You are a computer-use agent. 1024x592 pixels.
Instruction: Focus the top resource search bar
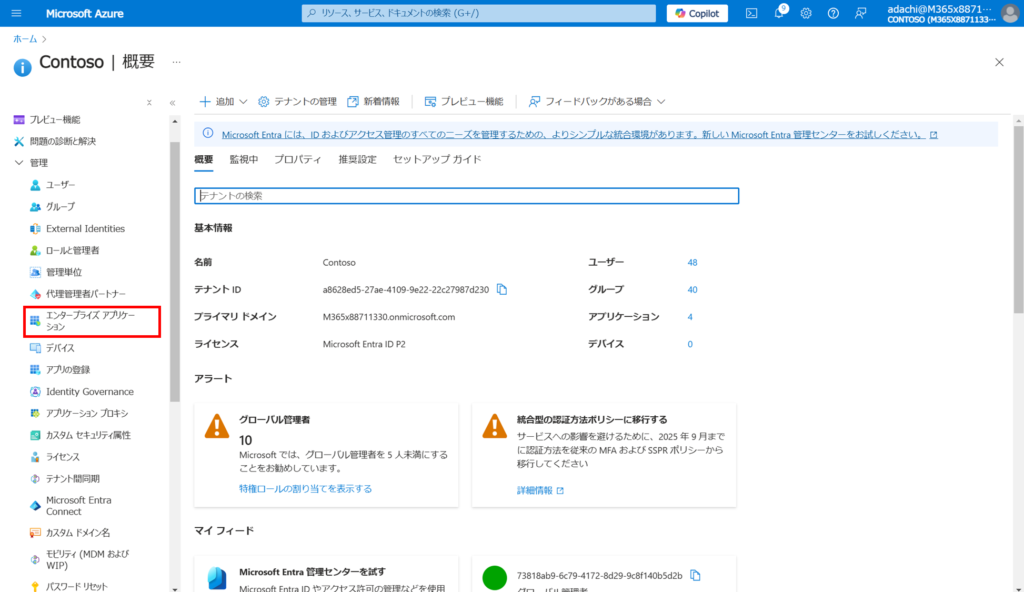pos(479,13)
